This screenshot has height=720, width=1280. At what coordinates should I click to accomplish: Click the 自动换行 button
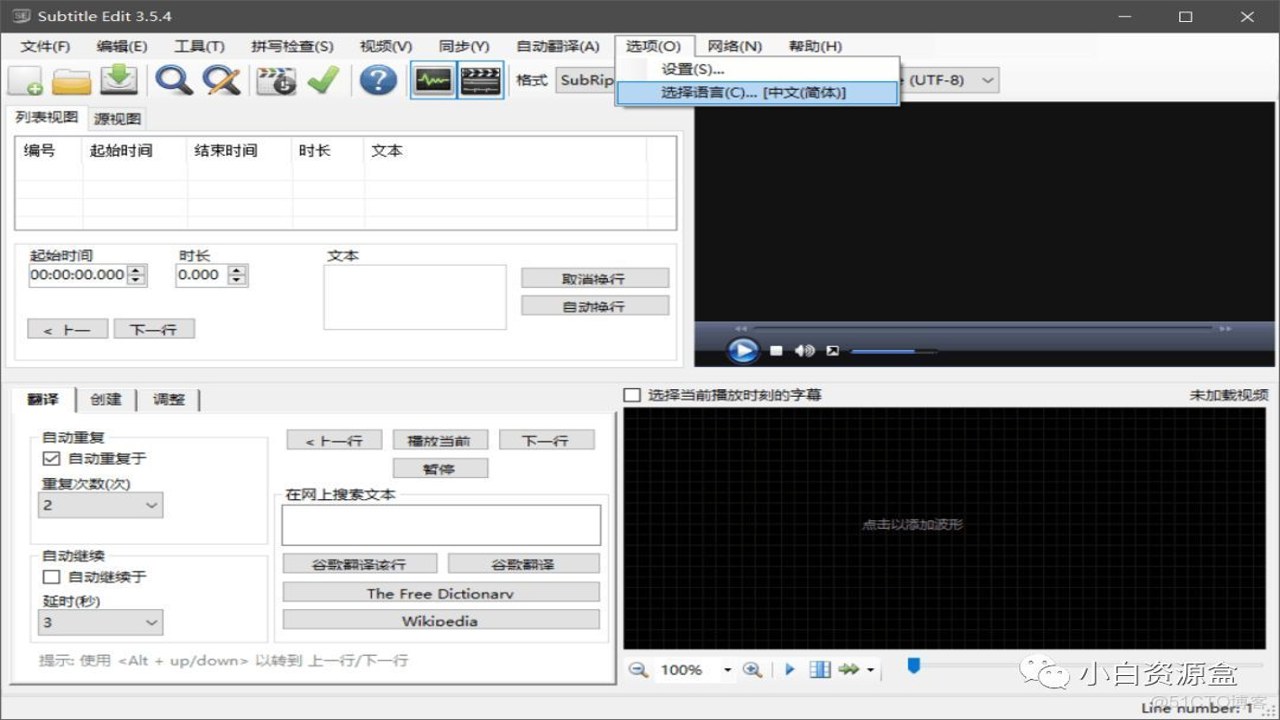595,306
